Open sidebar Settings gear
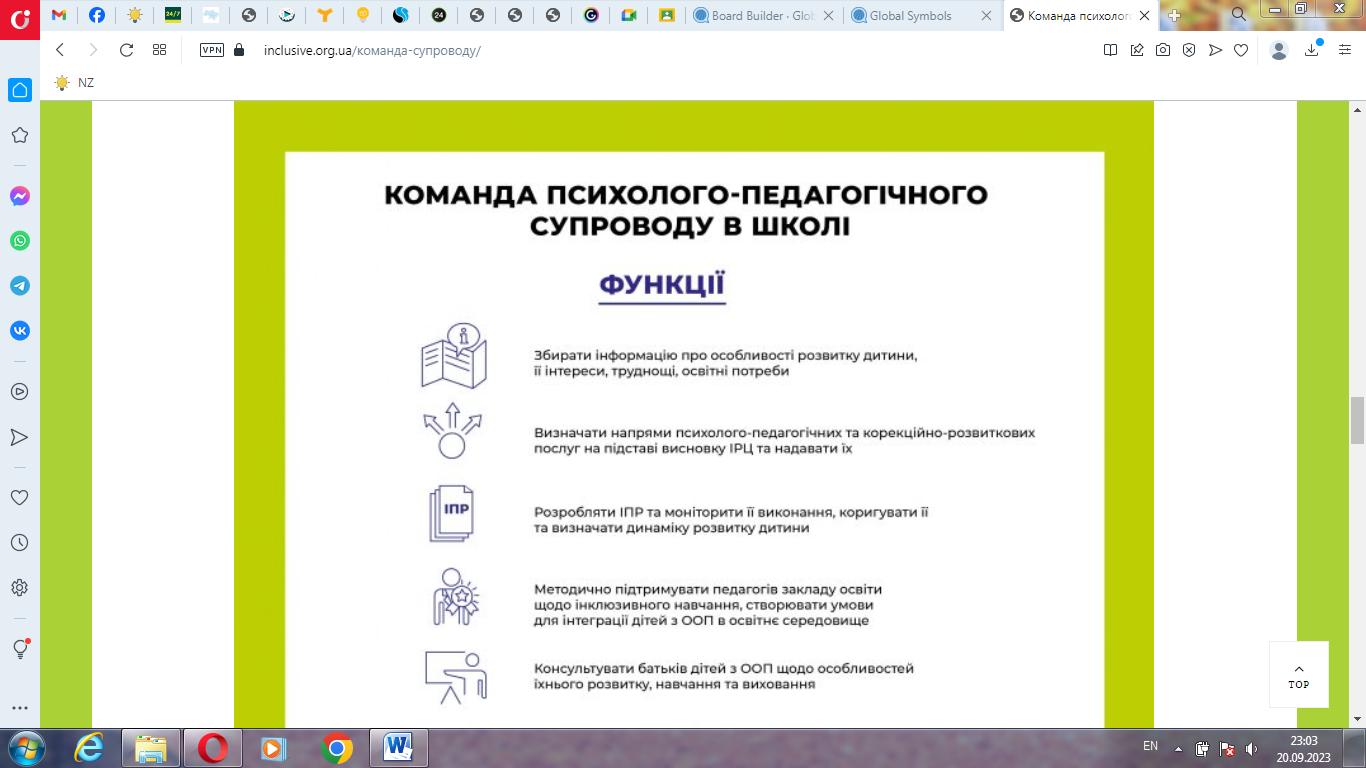Viewport: 1366px width, 768px height. (20, 588)
